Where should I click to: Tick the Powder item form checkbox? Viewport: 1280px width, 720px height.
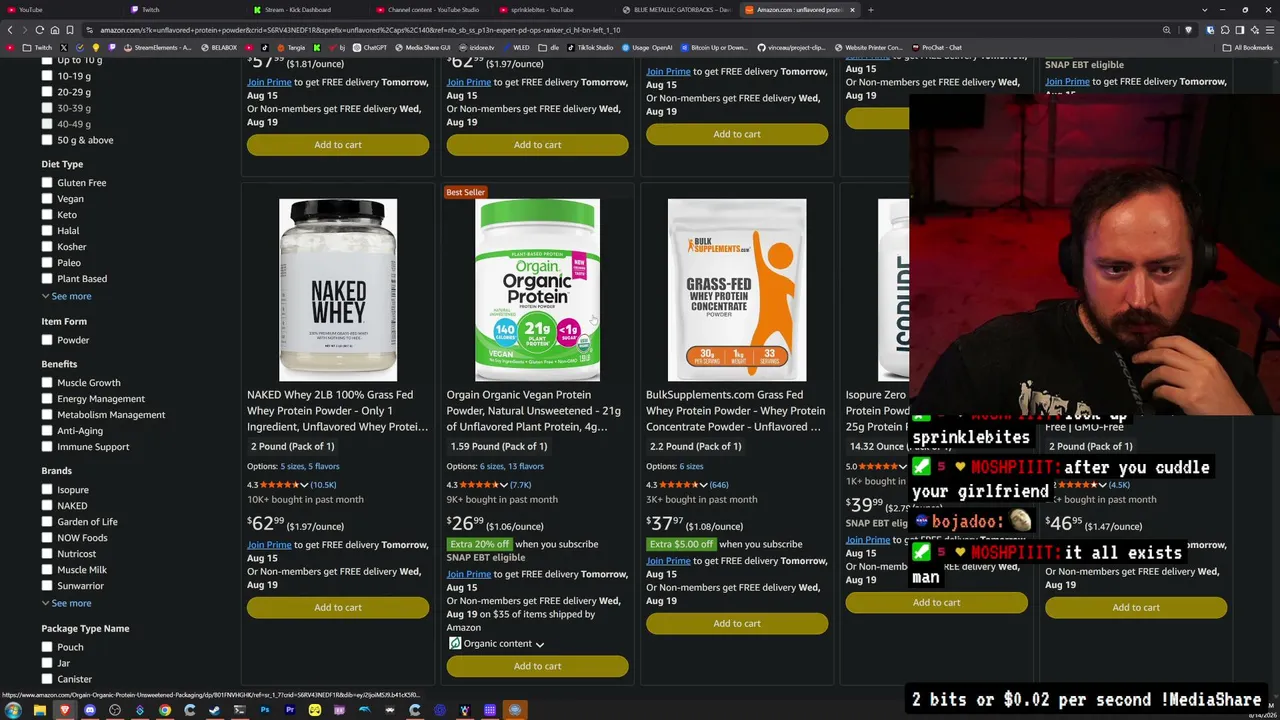(47, 340)
